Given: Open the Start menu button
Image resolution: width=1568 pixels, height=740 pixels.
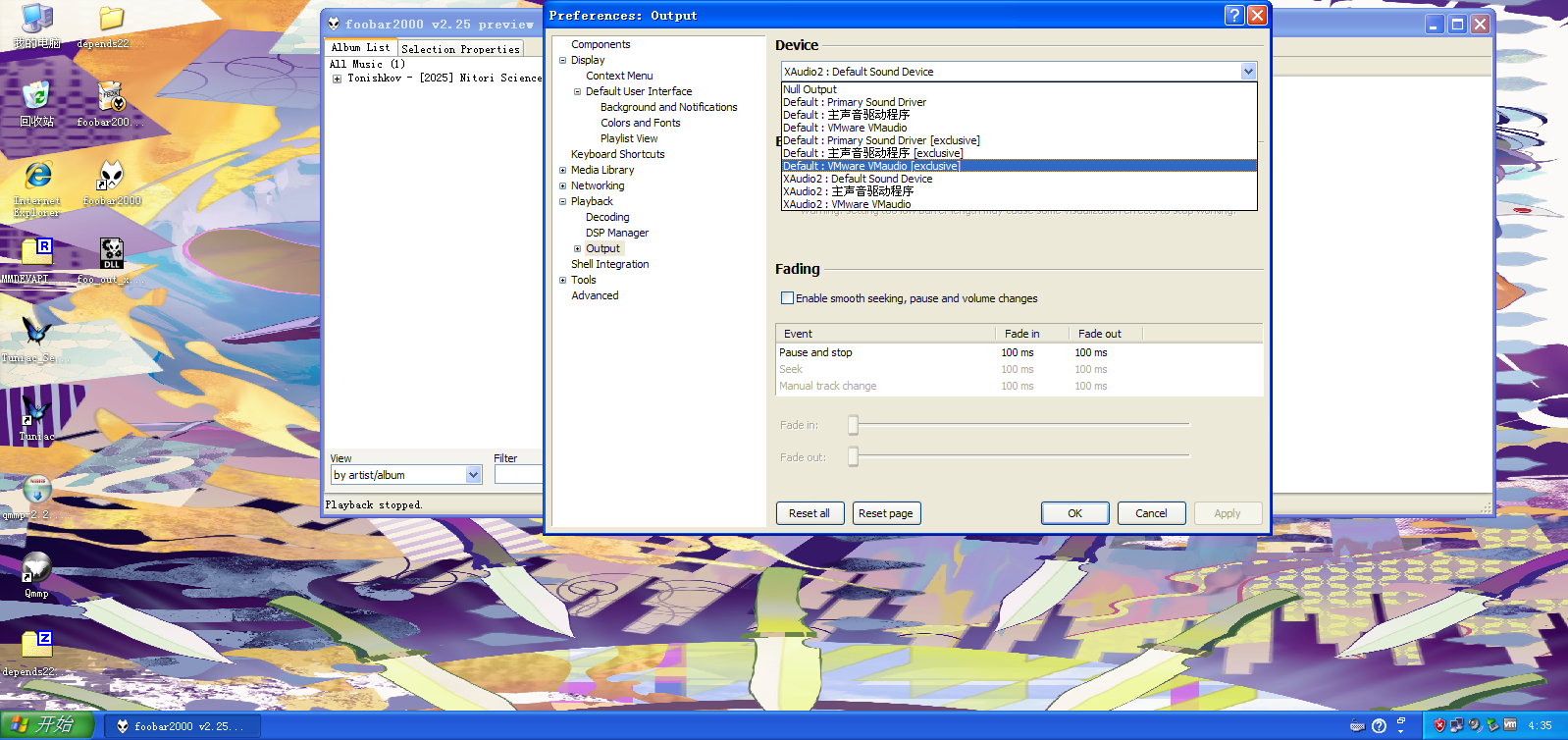Looking at the screenshot, I should click(47, 725).
